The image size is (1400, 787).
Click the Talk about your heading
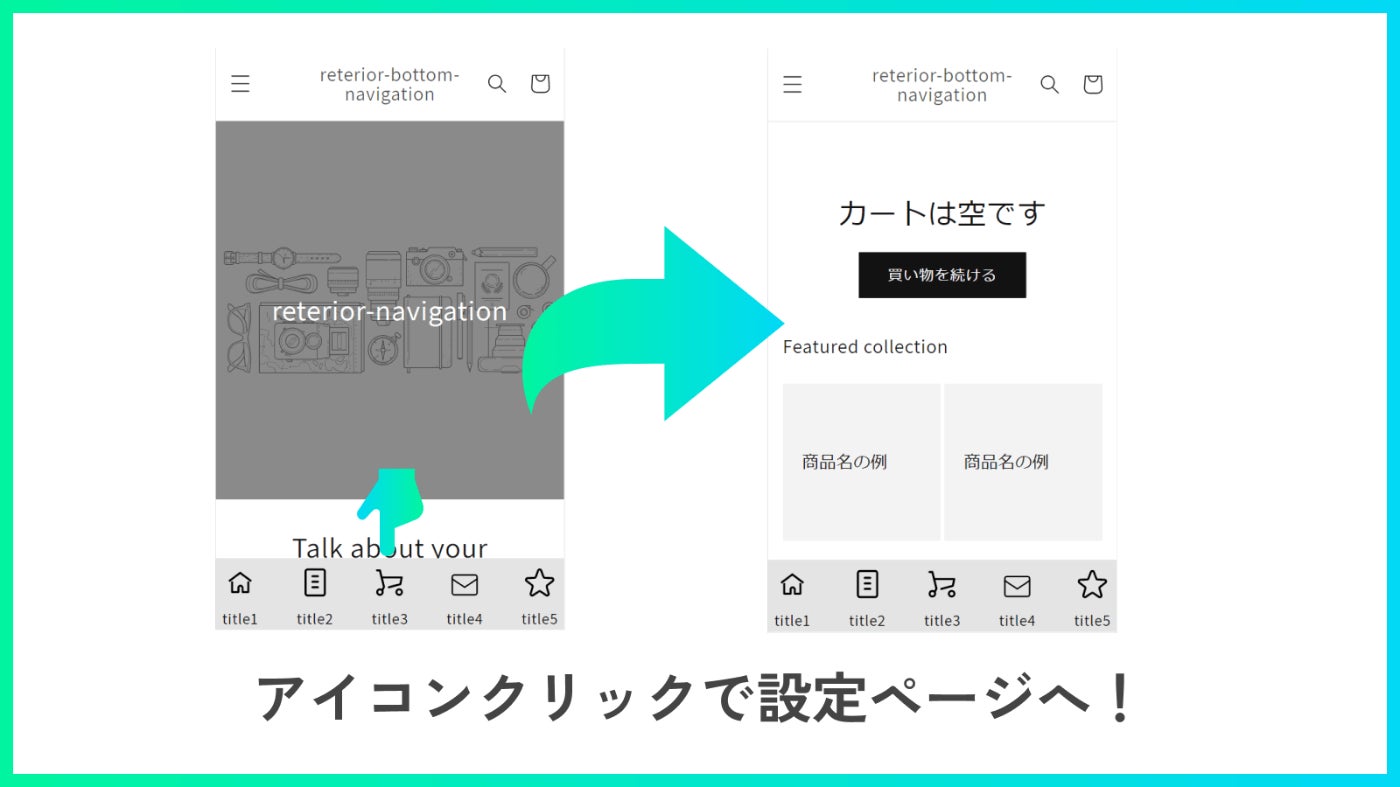point(389,547)
